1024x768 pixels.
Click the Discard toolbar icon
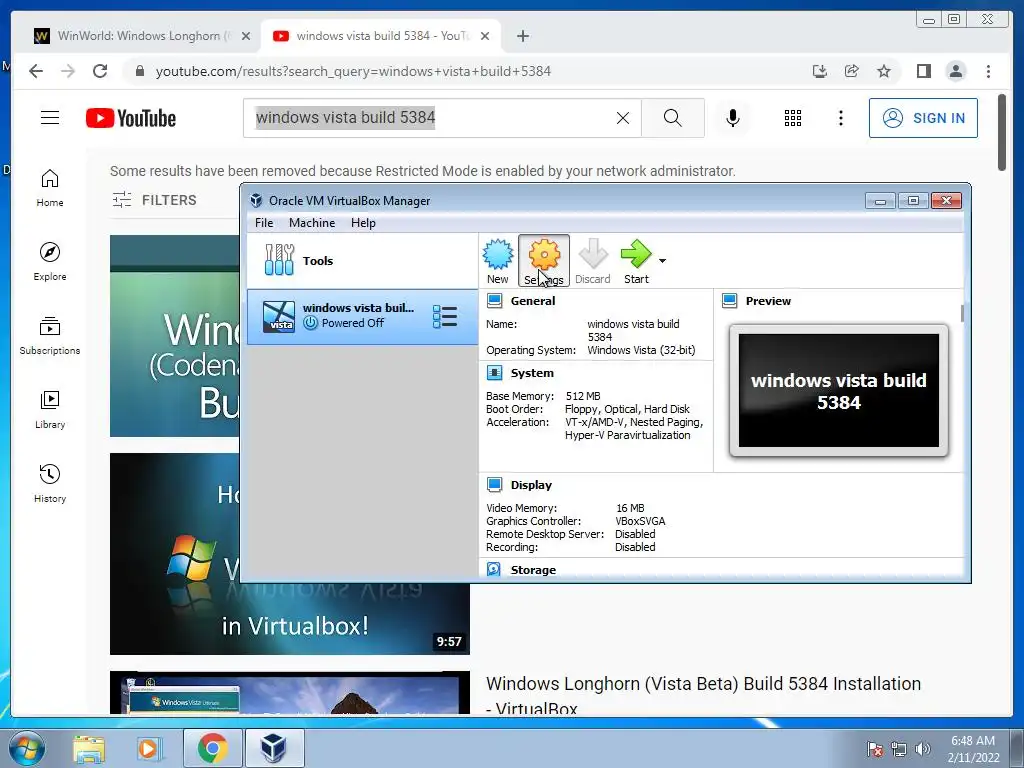click(x=592, y=261)
